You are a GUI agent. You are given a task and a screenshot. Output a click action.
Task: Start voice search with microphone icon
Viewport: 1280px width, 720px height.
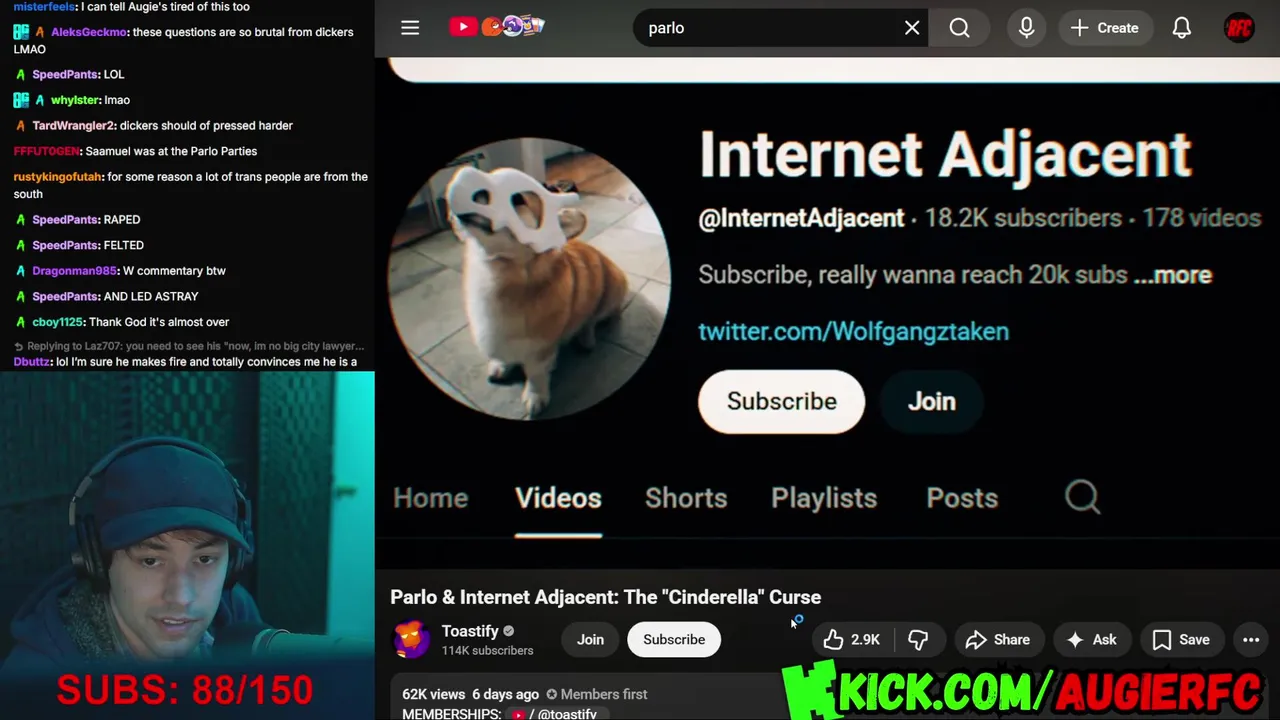(x=1026, y=28)
